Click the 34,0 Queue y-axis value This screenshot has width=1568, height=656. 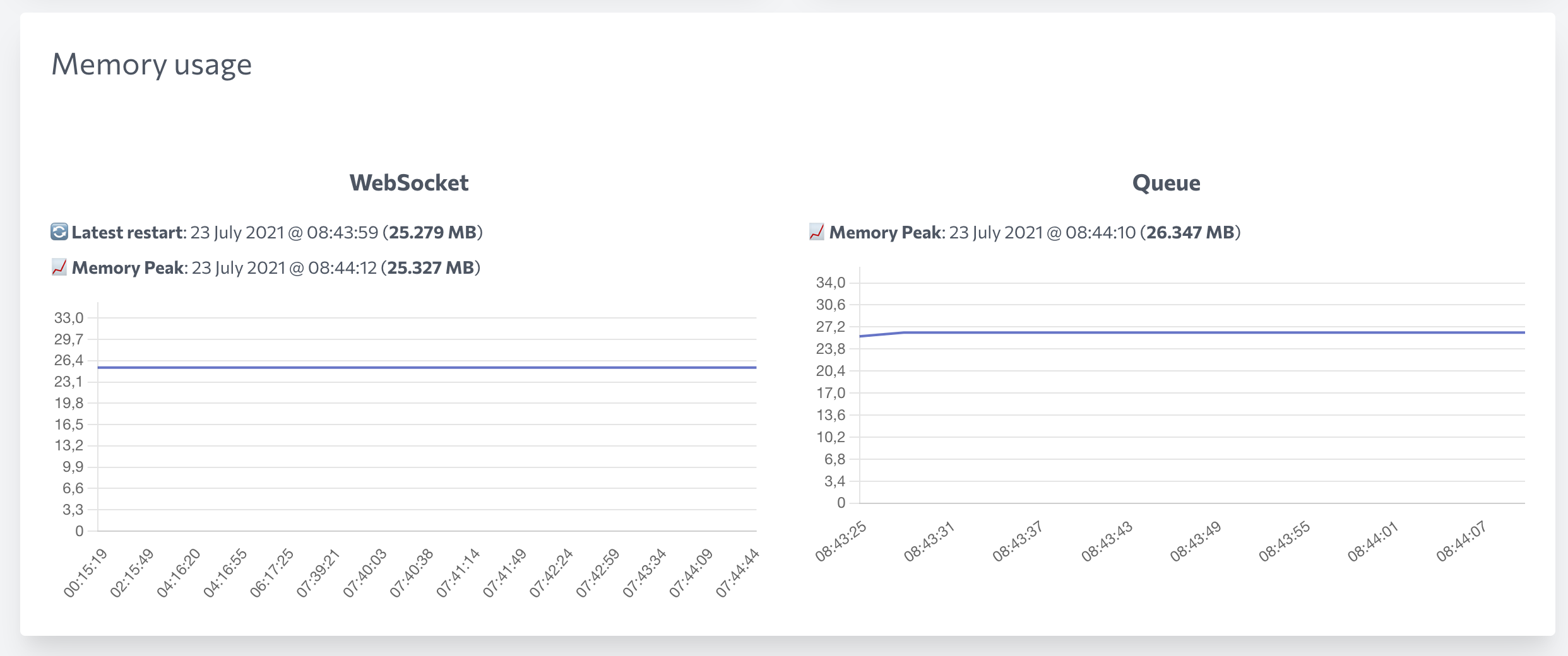(831, 283)
